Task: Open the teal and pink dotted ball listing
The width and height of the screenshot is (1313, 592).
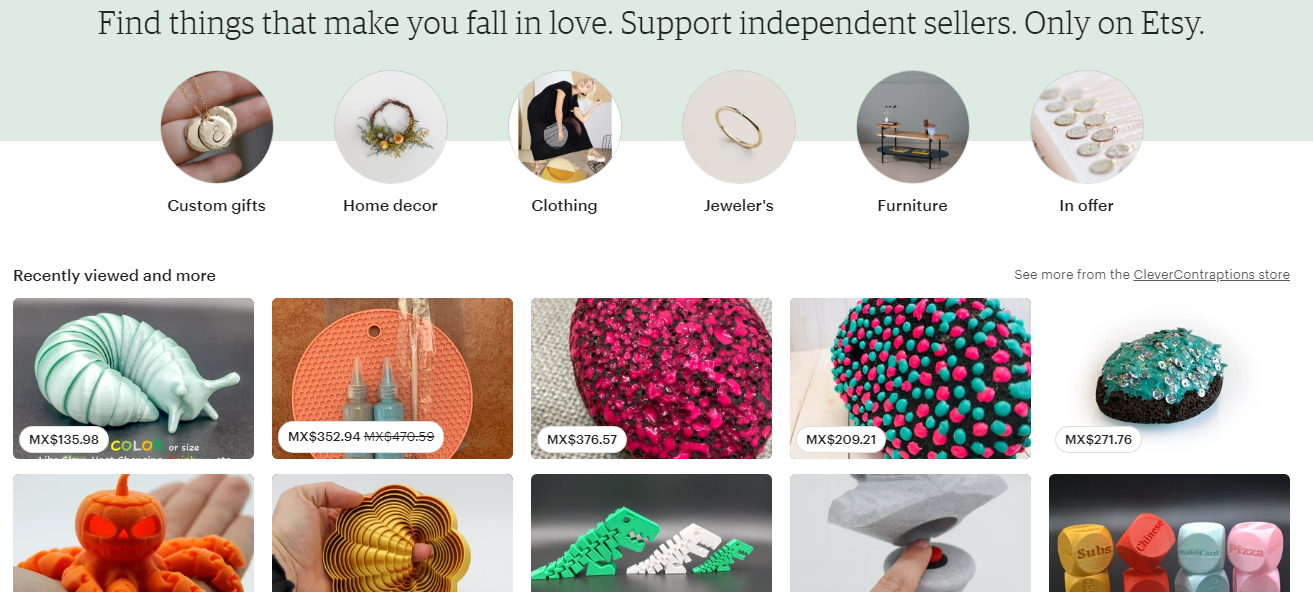Action: tap(910, 378)
